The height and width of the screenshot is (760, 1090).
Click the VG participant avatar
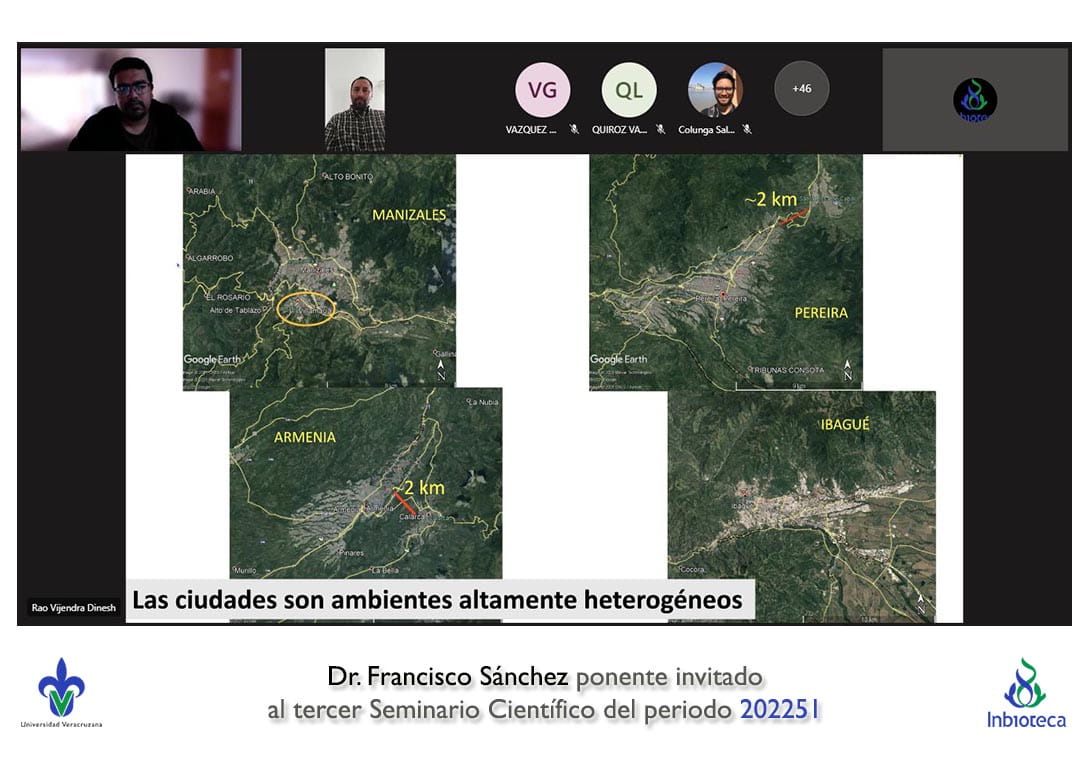542,90
